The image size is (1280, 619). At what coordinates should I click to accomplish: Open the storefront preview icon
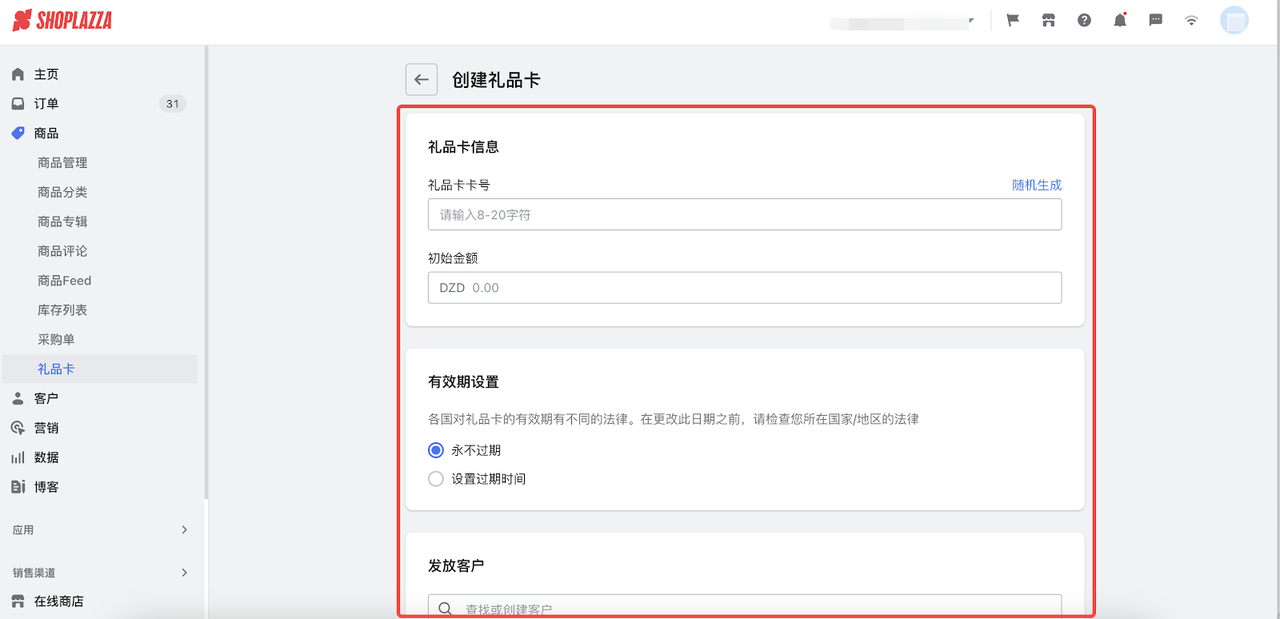click(1047, 20)
